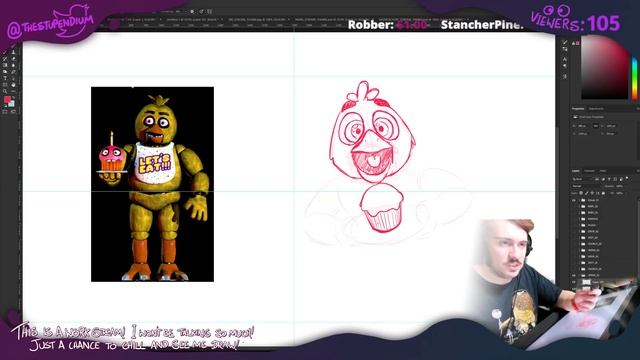Click the Y position field in Properties
Screen dimensions: 640x360
pyautogui.click(x=611, y=134)
